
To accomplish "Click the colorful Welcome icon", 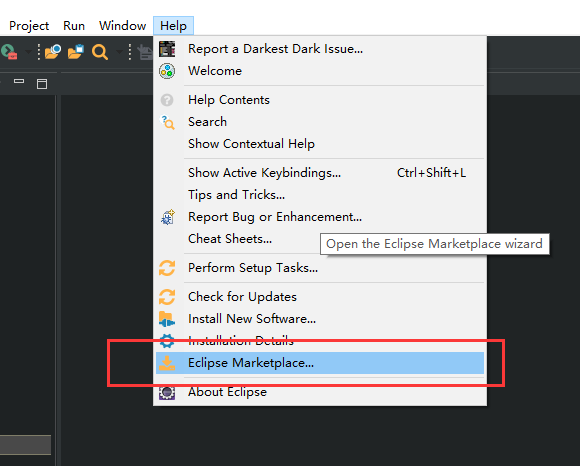I will click(x=167, y=71).
